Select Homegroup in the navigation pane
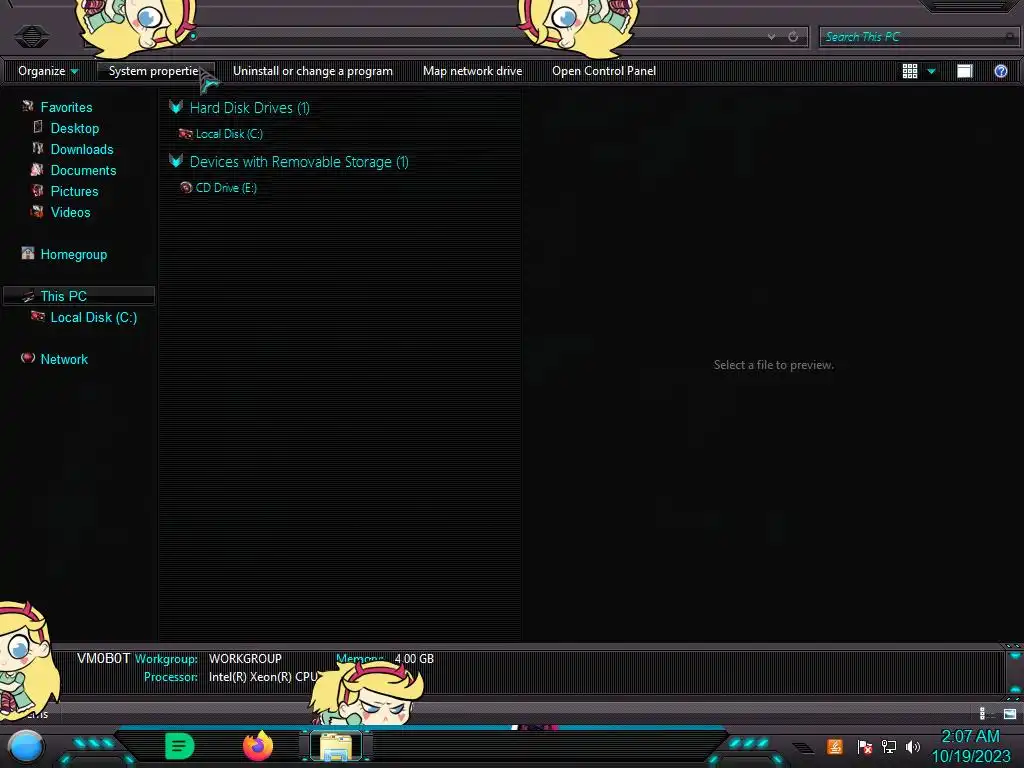 coord(73,254)
